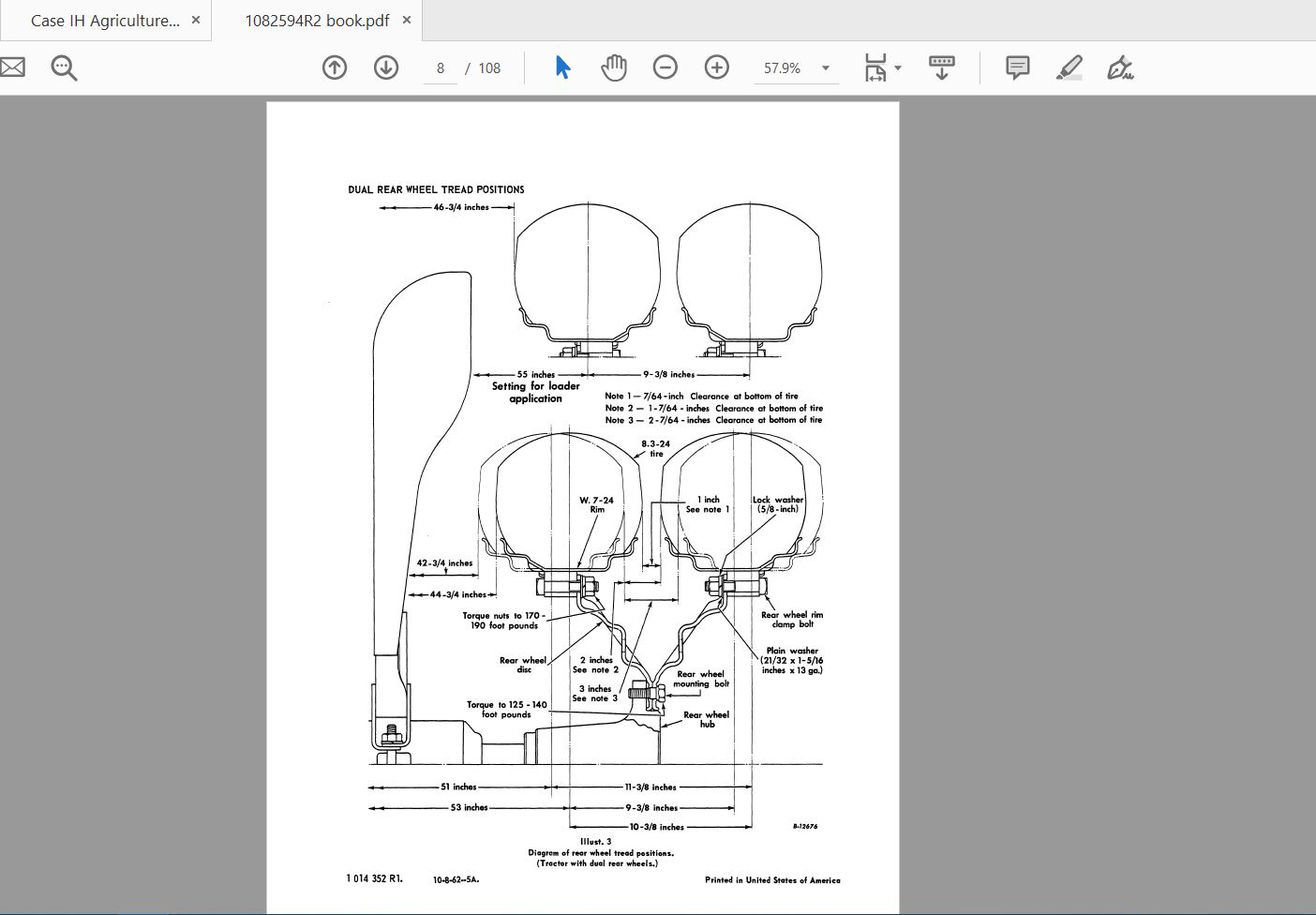Close the 1082594R2 book.pdf tab

(x=407, y=21)
